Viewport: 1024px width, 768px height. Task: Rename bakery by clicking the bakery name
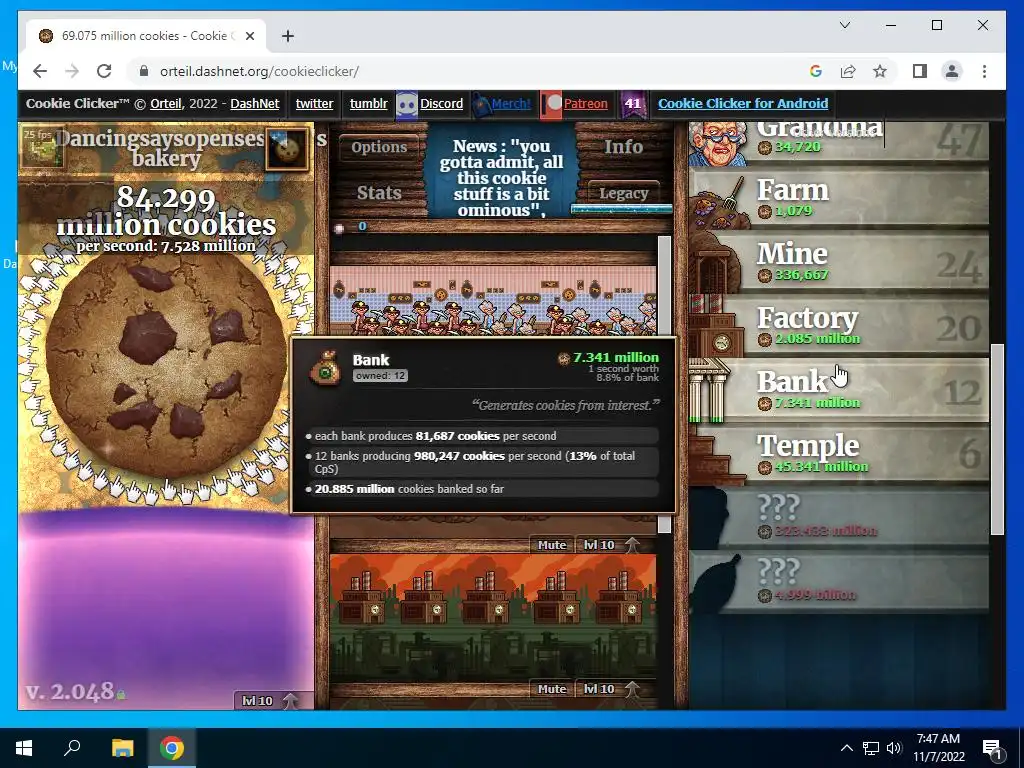pos(166,148)
